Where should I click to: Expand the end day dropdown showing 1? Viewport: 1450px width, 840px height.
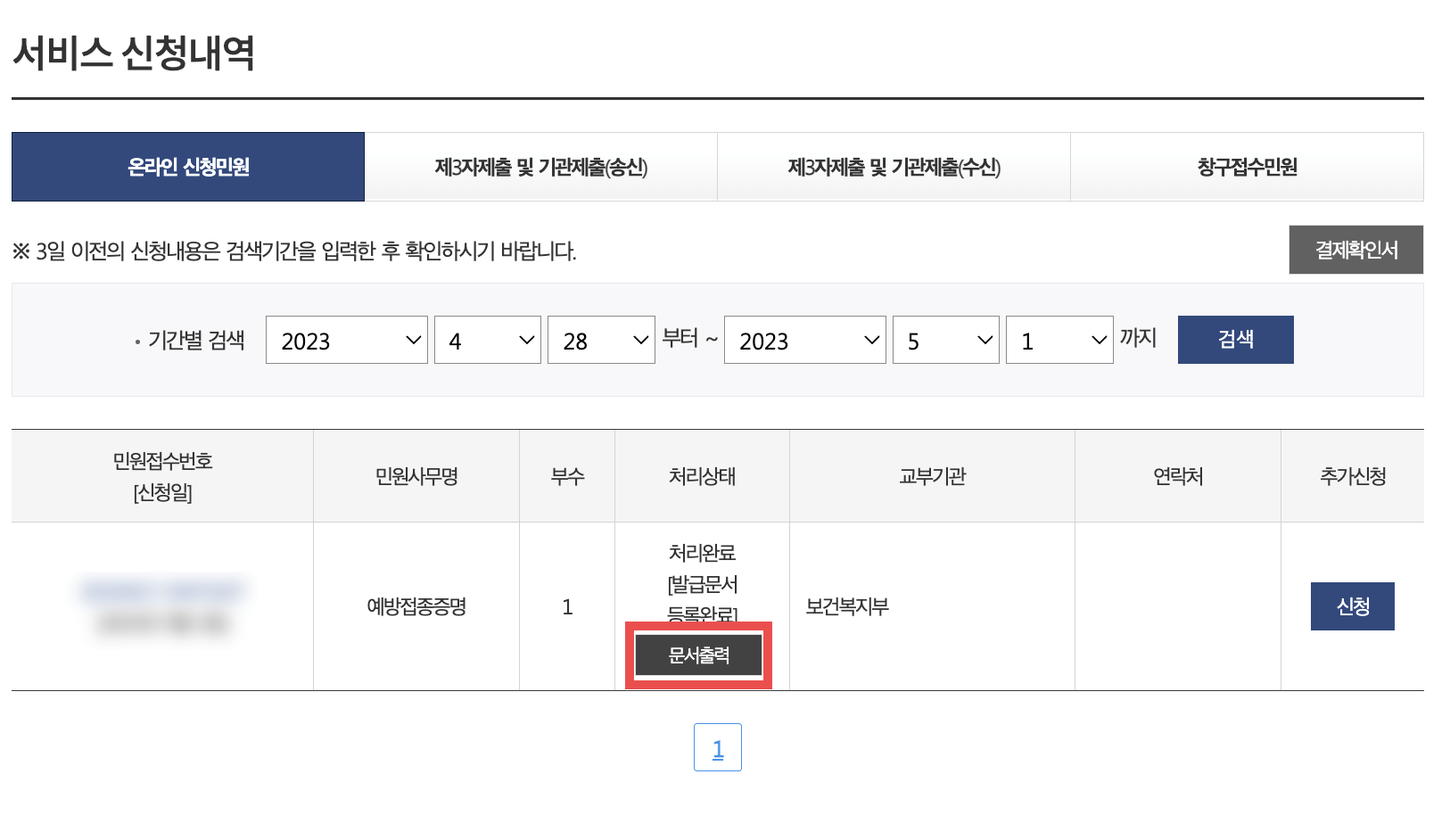(x=1059, y=340)
